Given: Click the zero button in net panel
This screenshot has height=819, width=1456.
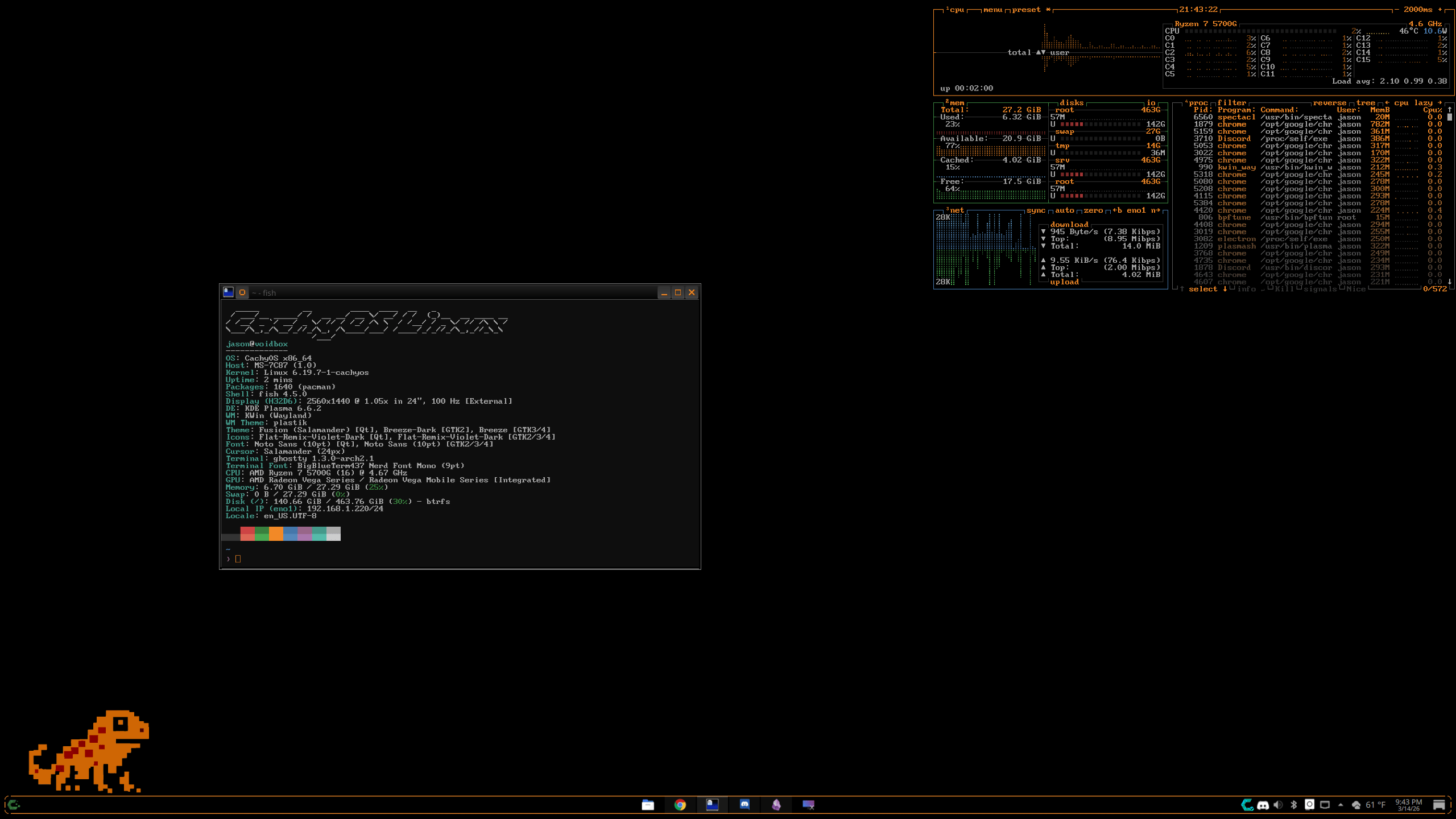Looking at the screenshot, I should coord(1093,210).
